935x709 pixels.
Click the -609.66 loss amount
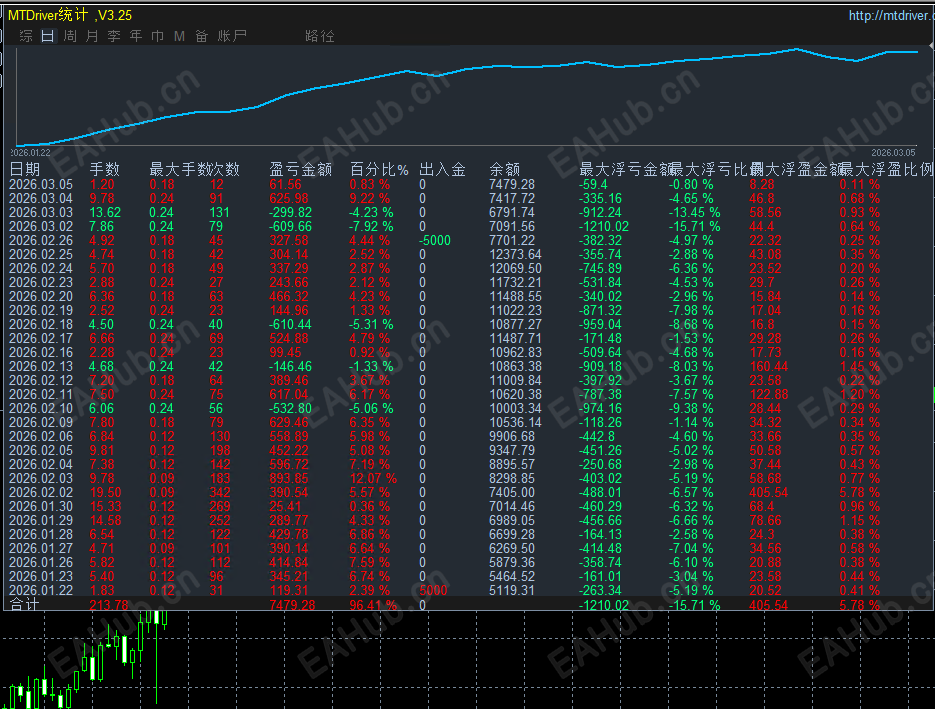pyautogui.click(x=290, y=226)
